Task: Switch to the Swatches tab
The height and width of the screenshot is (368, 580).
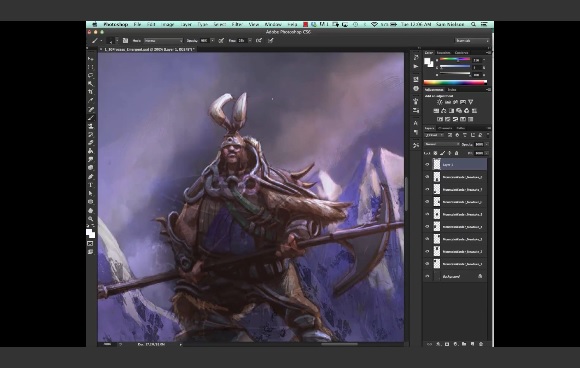Action: pos(444,53)
